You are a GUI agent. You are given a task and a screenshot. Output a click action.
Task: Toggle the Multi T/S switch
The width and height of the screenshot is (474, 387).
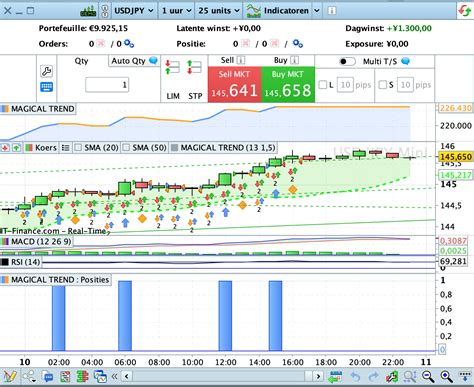[347, 62]
